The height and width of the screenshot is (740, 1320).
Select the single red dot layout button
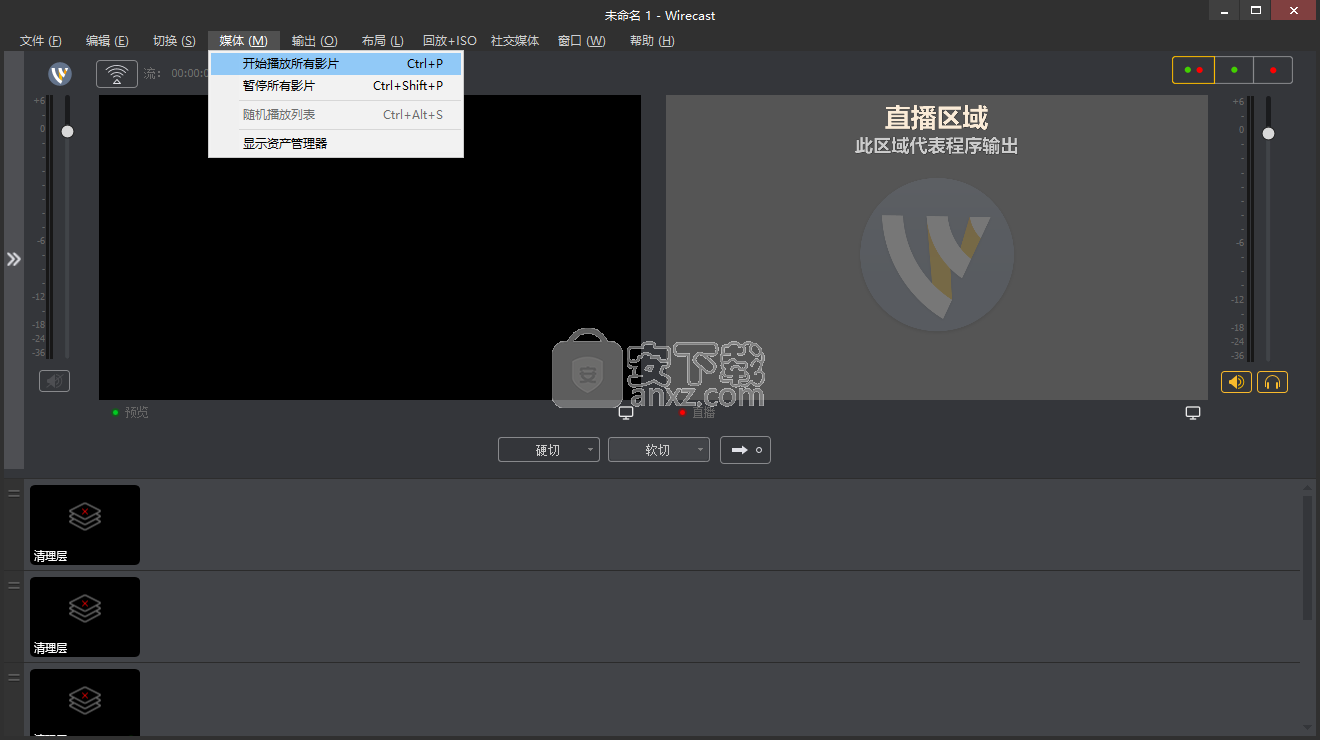pos(1273,70)
